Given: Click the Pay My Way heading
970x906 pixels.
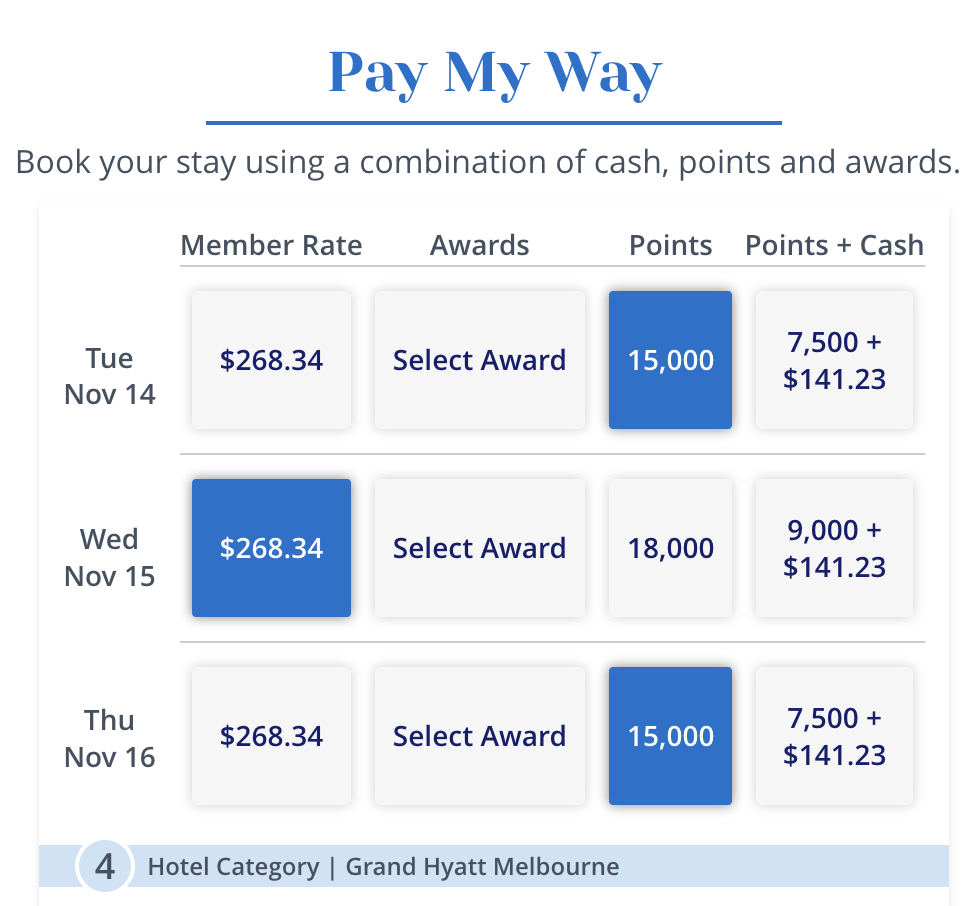Looking at the screenshot, I should (494, 72).
